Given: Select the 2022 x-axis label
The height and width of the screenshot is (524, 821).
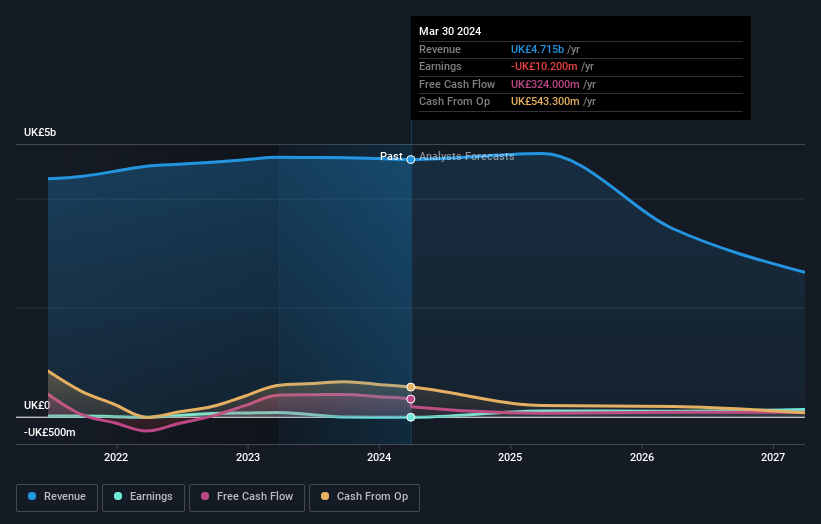Looking at the screenshot, I should (x=116, y=457).
